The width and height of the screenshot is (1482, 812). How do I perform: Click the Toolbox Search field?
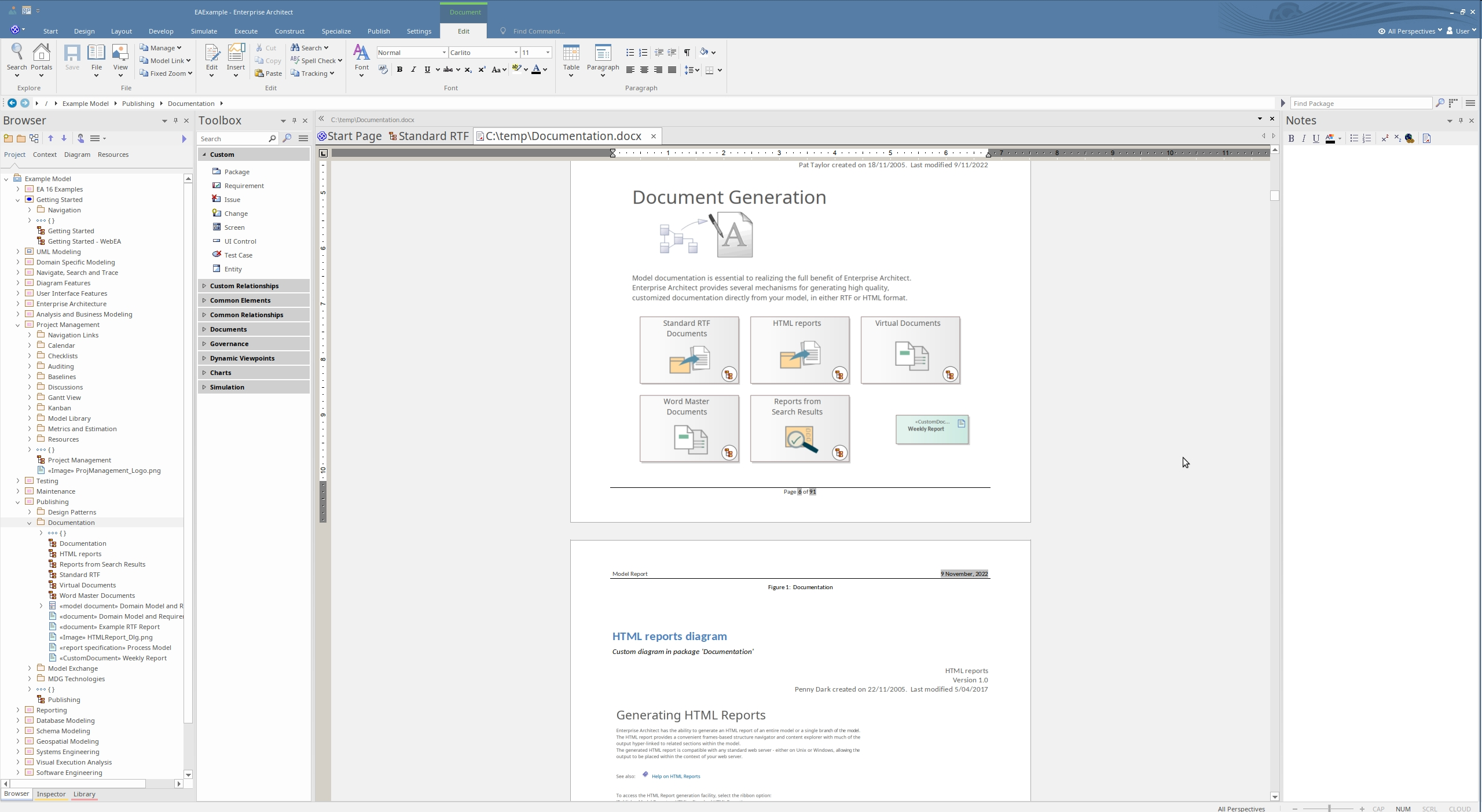click(x=236, y=139)
